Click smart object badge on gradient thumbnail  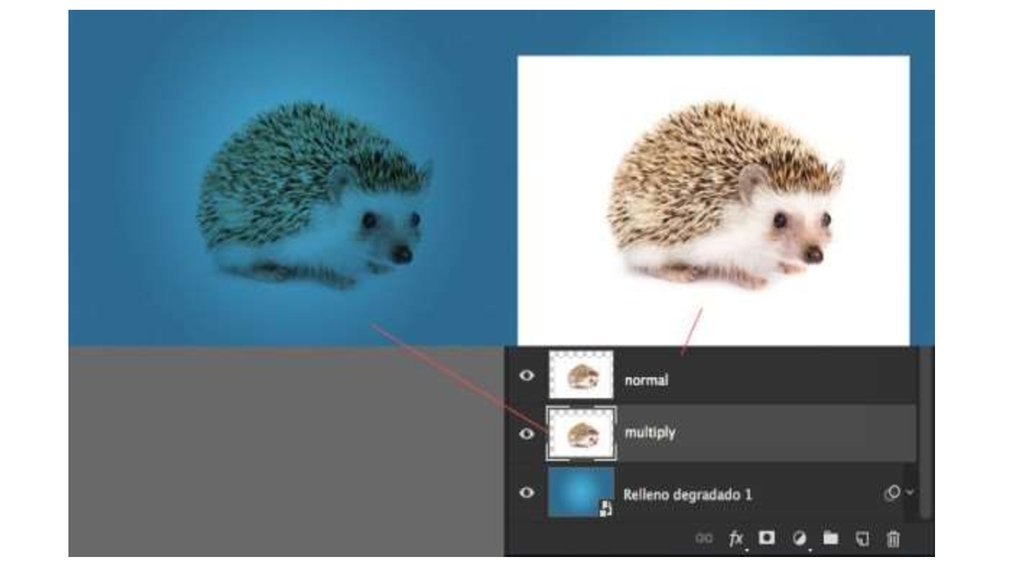(606, 509)
